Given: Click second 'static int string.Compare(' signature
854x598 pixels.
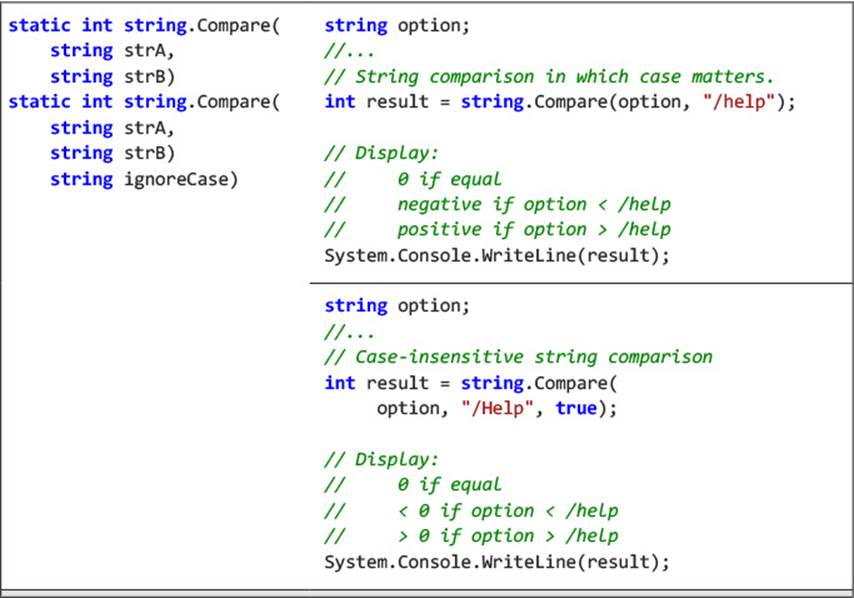Looking at the screenshot, I should tap(144, 102).
